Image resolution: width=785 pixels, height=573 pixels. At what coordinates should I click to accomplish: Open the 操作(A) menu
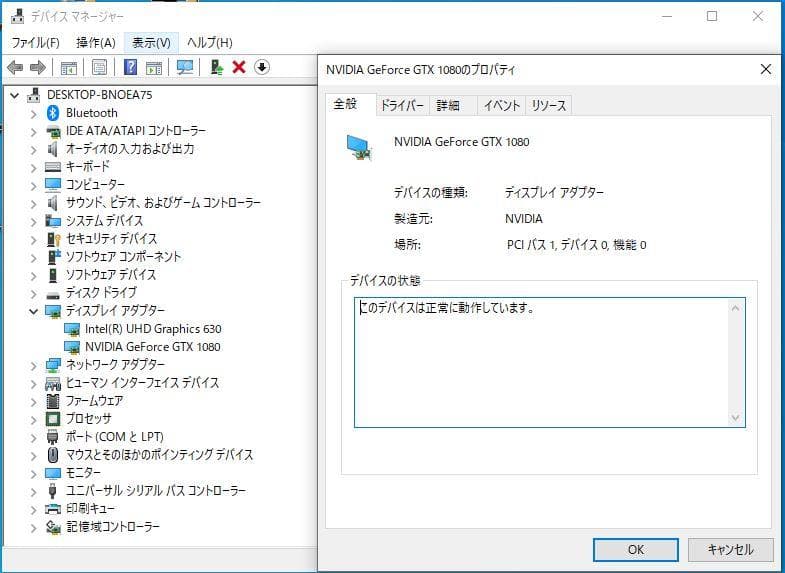click(95, 42)
